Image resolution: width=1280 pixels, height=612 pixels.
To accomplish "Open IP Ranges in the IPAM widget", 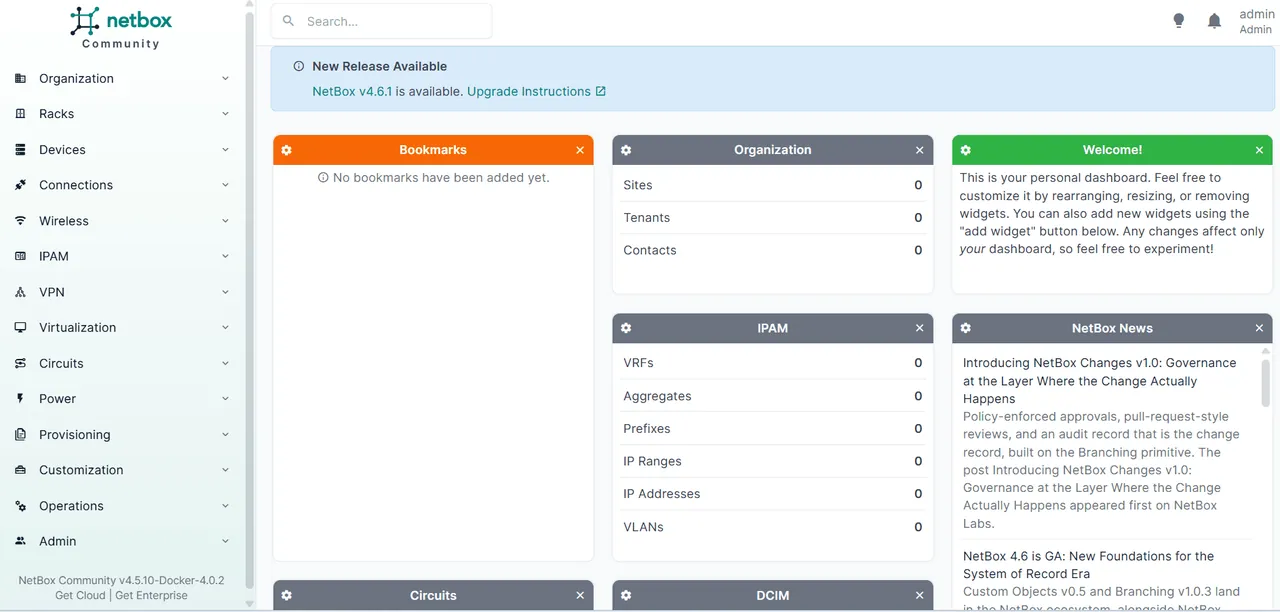I will (652, 461).
